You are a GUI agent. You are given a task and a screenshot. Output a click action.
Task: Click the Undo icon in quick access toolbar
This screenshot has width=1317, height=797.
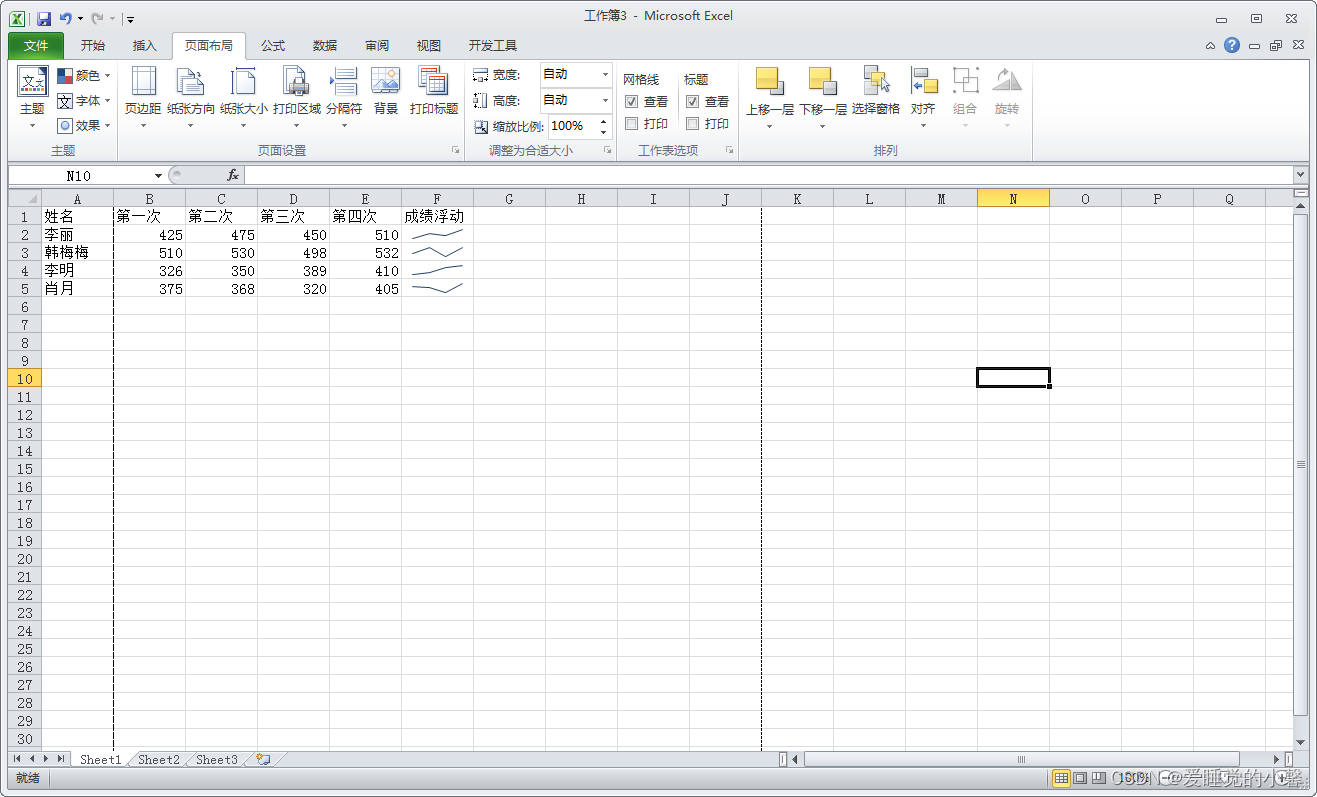click(x=66, y=18)
